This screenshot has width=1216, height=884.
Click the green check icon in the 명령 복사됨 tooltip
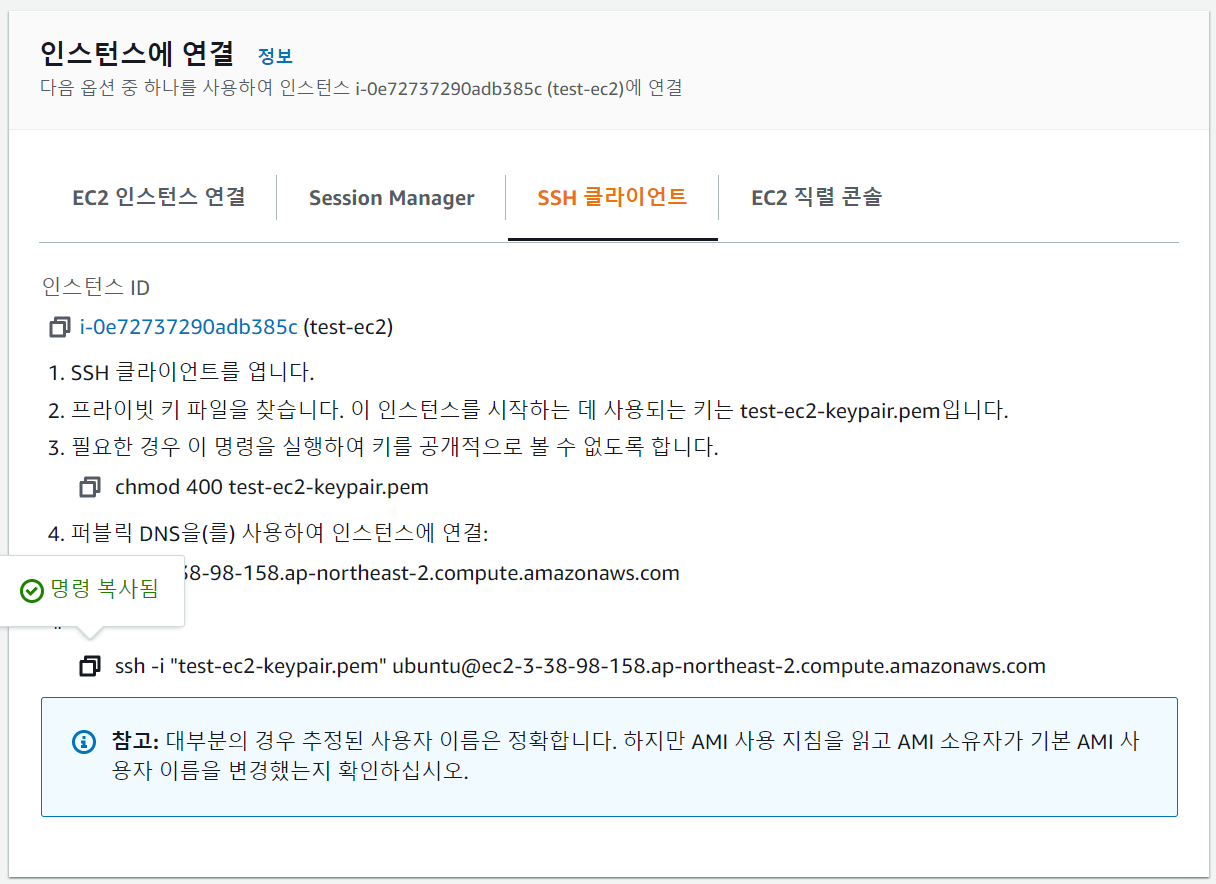tap(32, 590)
